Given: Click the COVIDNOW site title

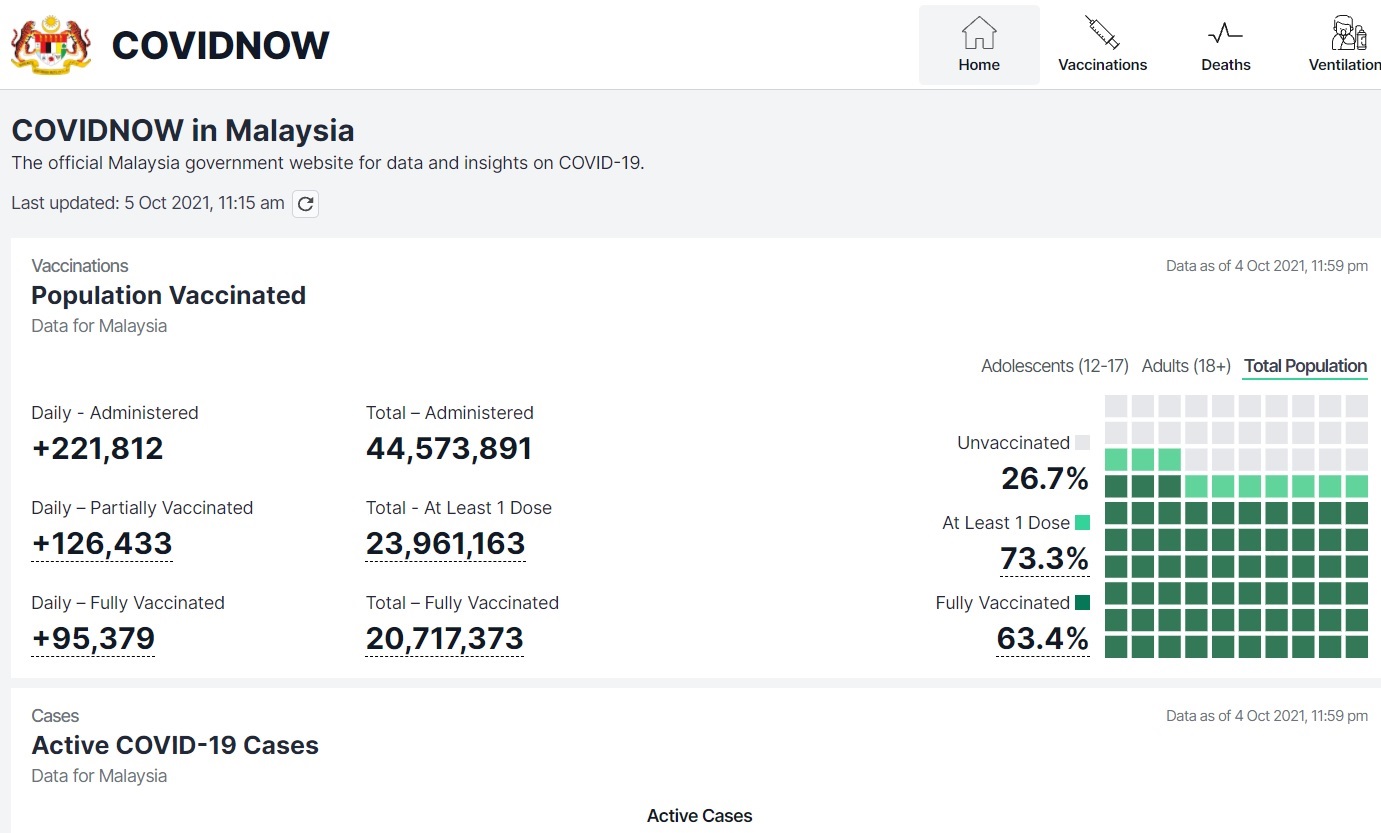Looking at the screenshot, I should (220, 46).
